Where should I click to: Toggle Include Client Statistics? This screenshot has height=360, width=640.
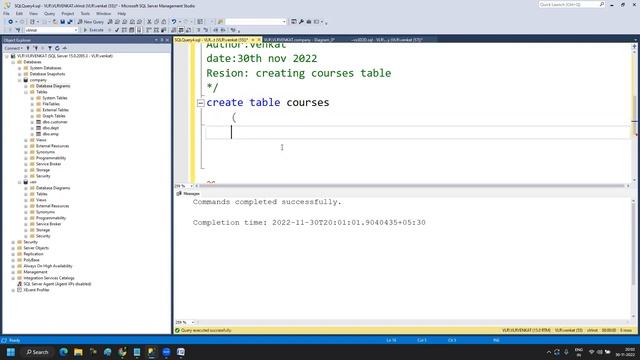[x=163, y=30]
